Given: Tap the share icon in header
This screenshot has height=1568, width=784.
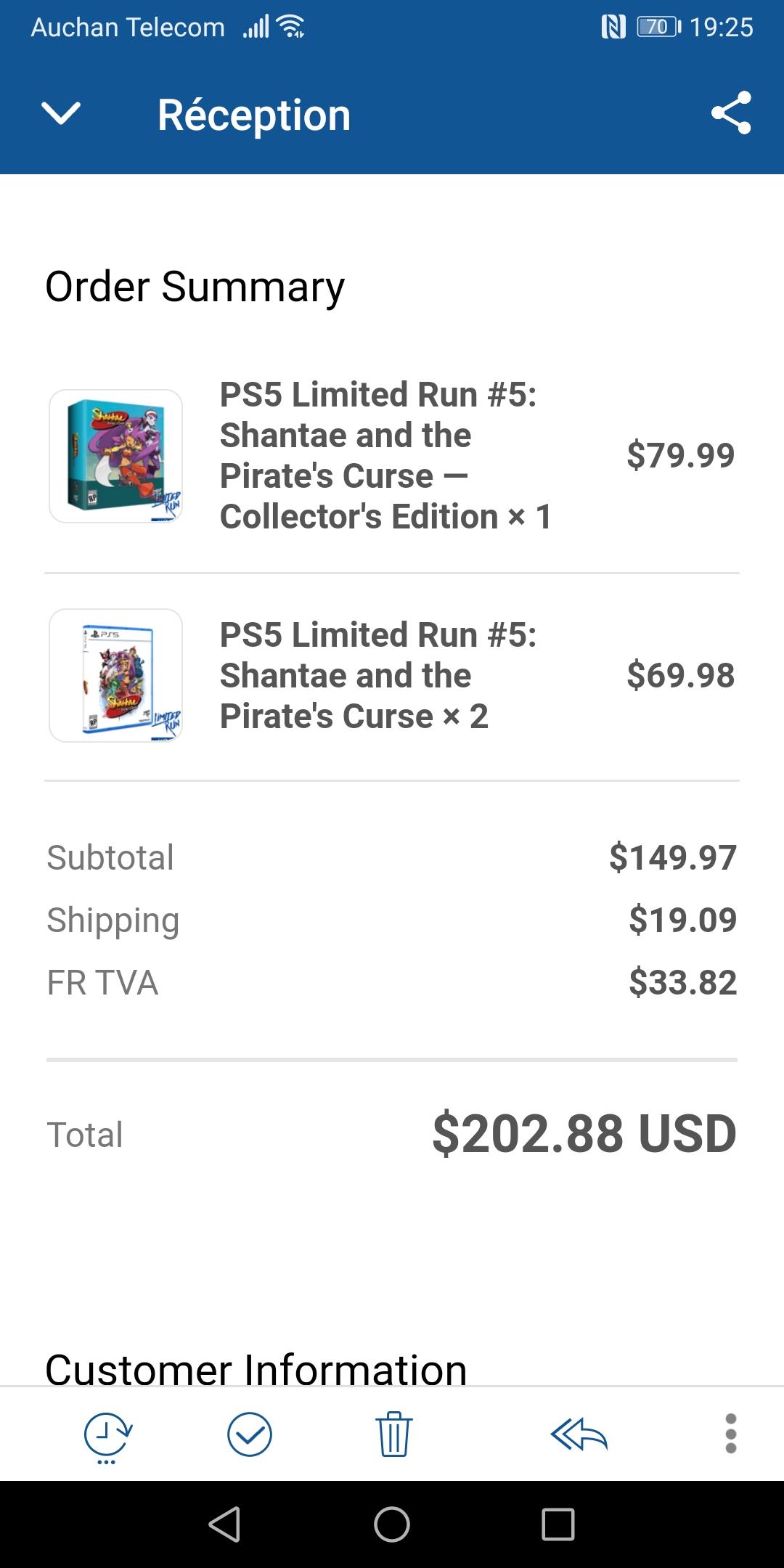Looking at the screenshot, I should [731, 113].
